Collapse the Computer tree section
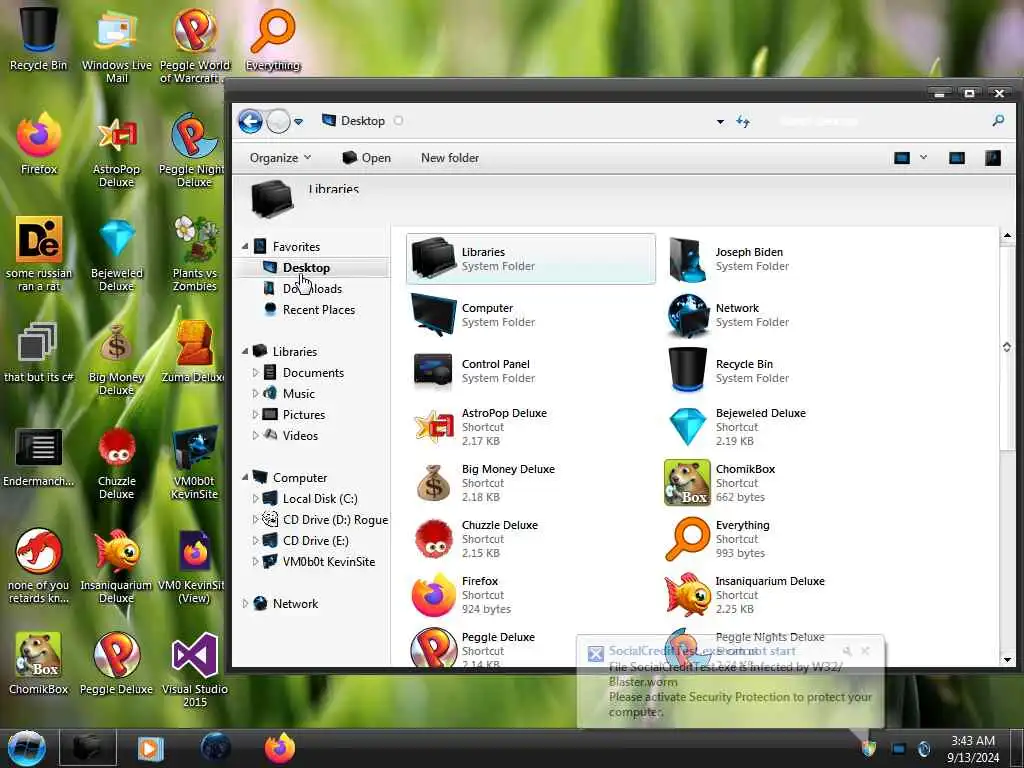The image size is (1024, 768). 245,478
